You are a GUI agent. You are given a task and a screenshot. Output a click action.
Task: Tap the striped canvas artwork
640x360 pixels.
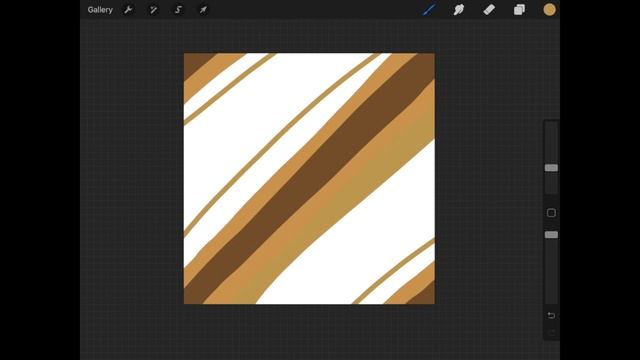[x=309, y=178]
